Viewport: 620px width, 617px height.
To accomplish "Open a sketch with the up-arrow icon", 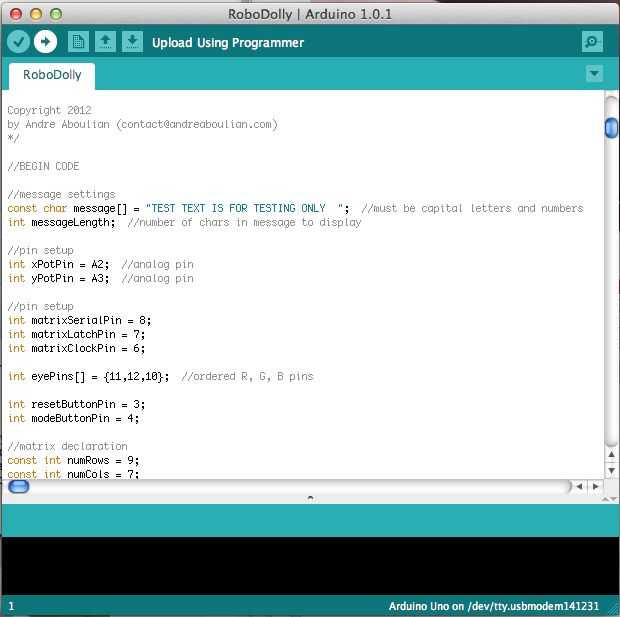I will coord(105,42).
